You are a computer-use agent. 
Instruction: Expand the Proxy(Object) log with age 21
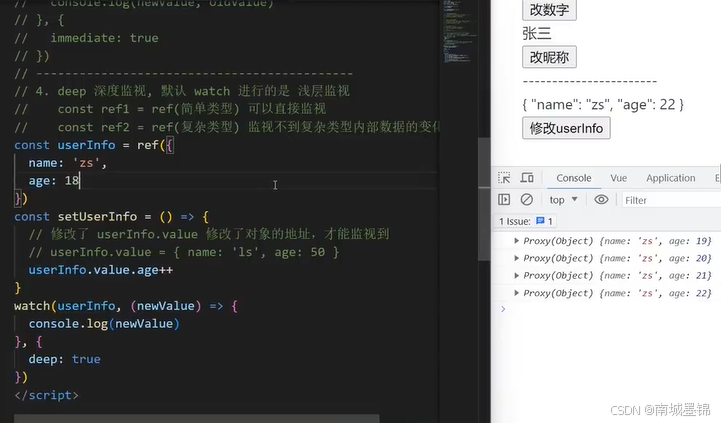pos(516,276)
